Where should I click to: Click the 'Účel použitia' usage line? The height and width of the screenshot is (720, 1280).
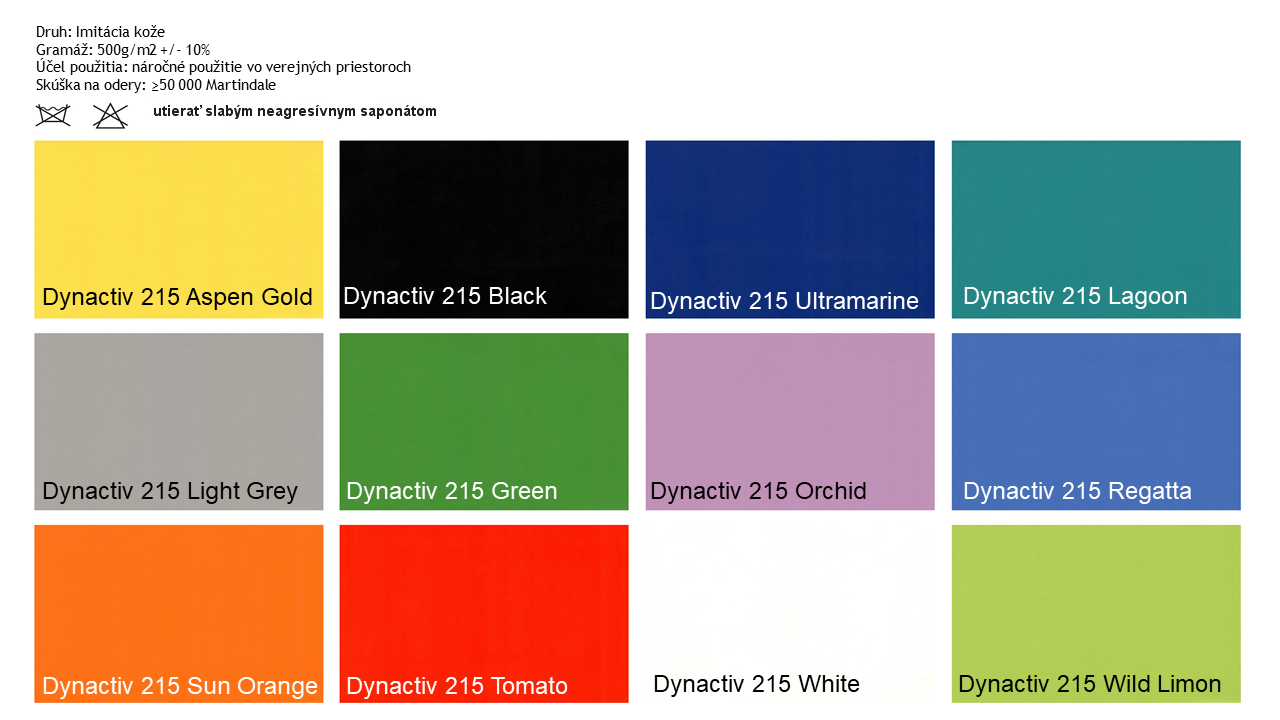(x=223, y=67)
